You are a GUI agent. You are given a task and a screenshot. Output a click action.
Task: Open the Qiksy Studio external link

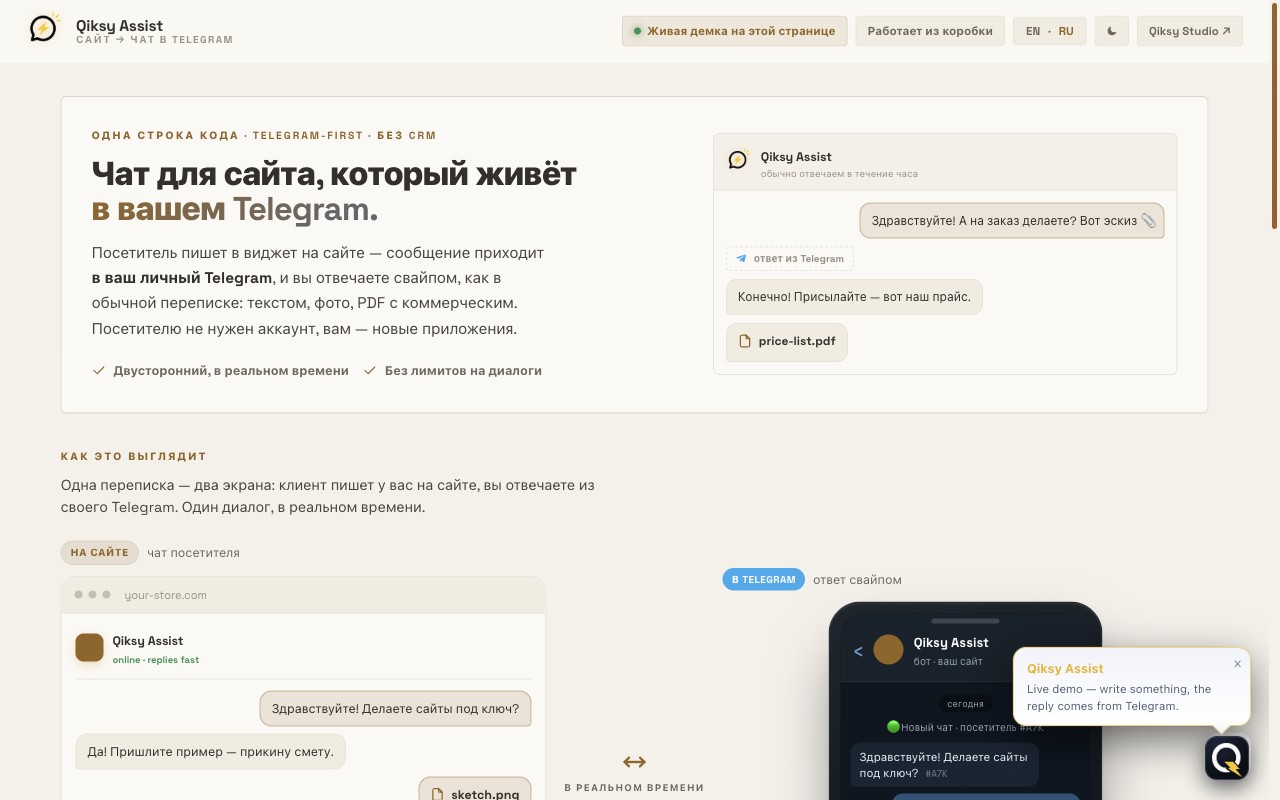click(1190, 31)
